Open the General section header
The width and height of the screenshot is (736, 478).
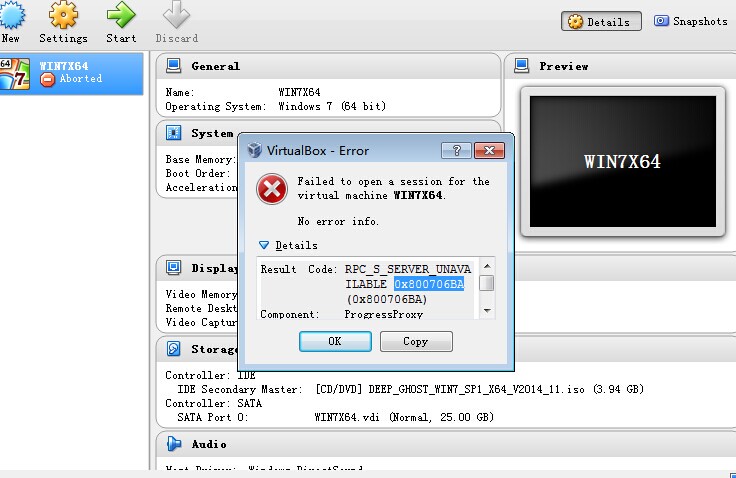(329, 66)
